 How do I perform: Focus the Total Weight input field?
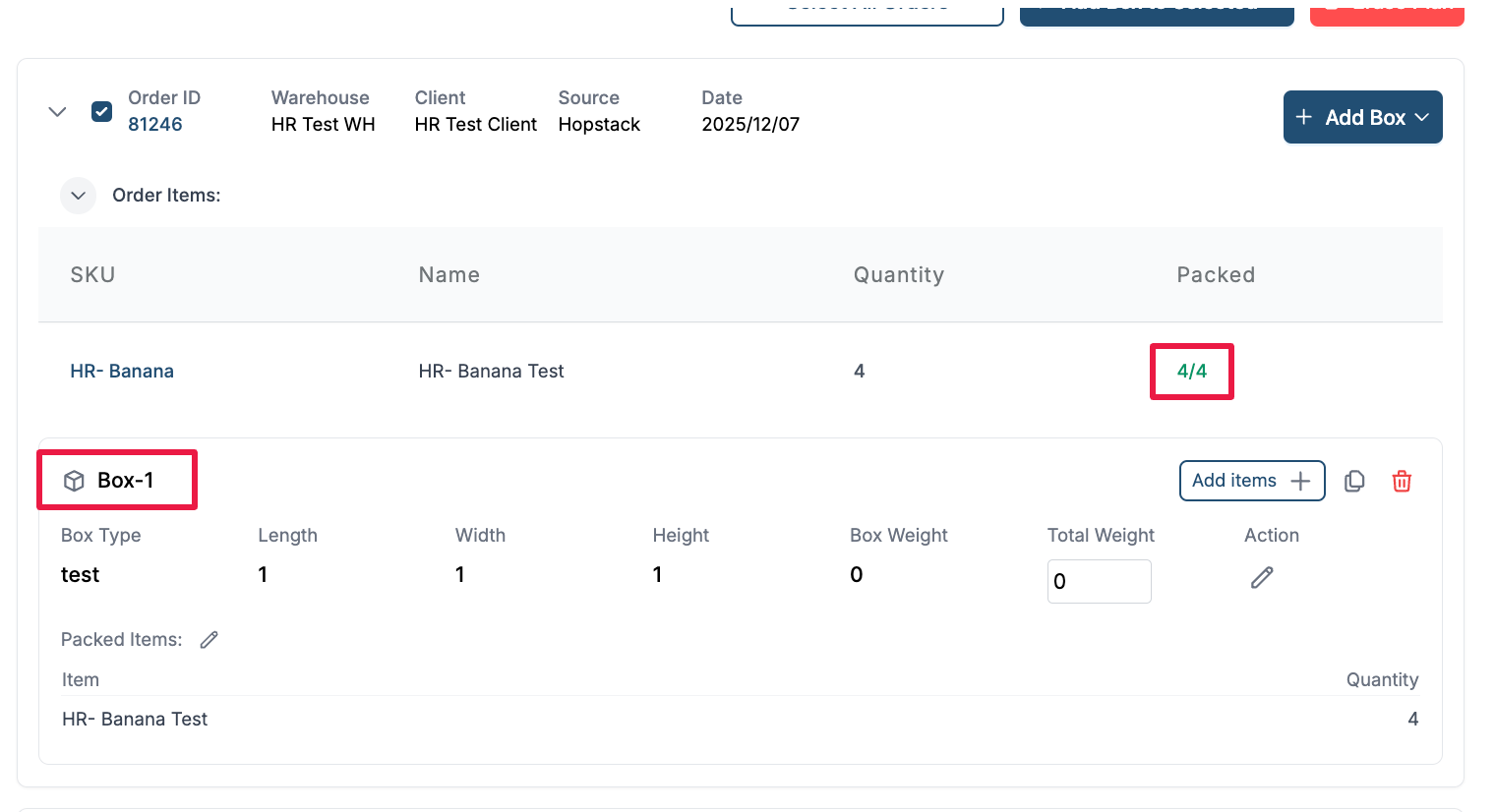(x=1099, y=581)
